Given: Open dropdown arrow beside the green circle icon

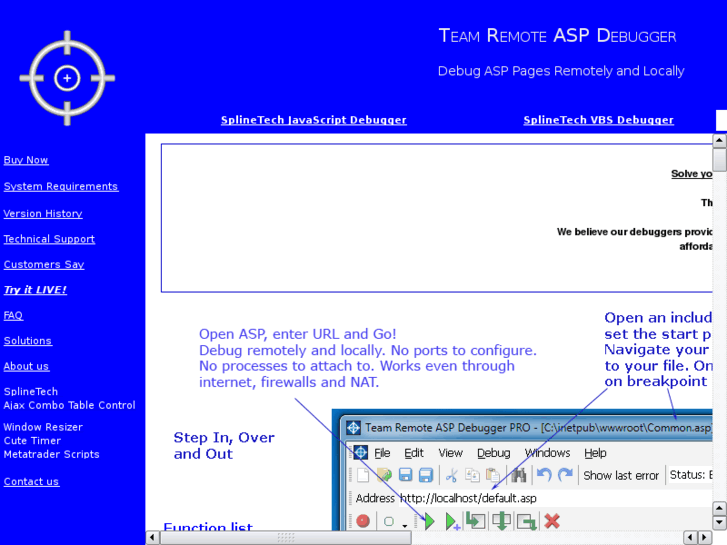Looking at the screenshot, I should 405,525.
